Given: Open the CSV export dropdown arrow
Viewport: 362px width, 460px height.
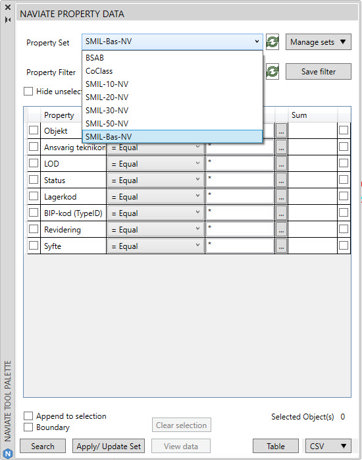Looking at the screenshot, I should pyautogui.click(x=343, y=446).
